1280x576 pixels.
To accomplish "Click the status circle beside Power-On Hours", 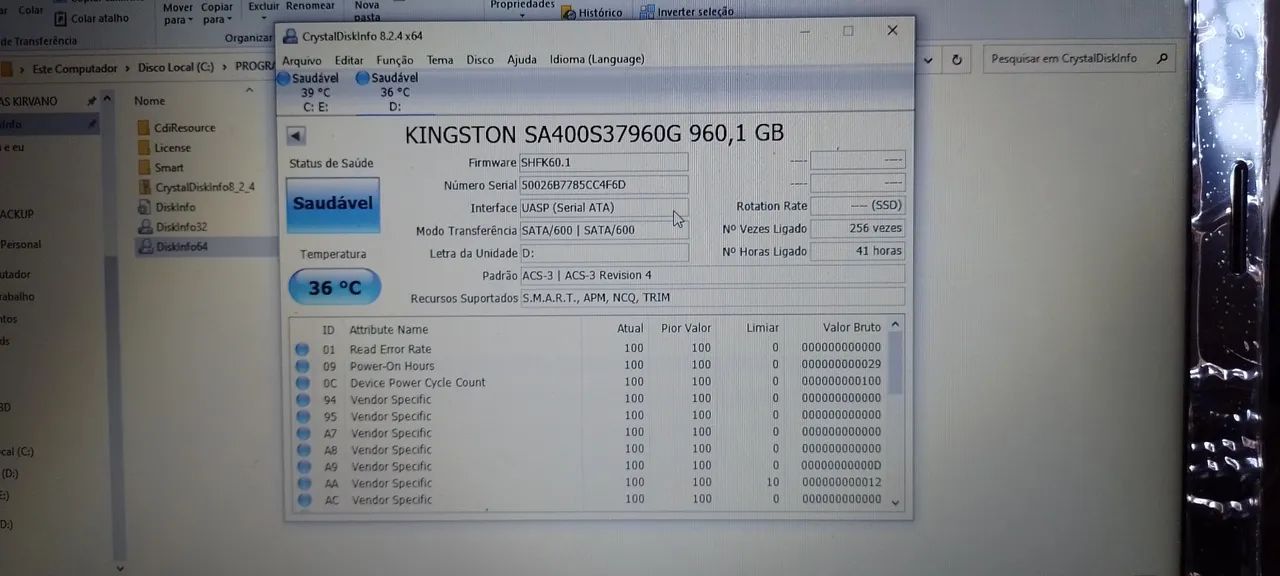I will pos(302,364).
